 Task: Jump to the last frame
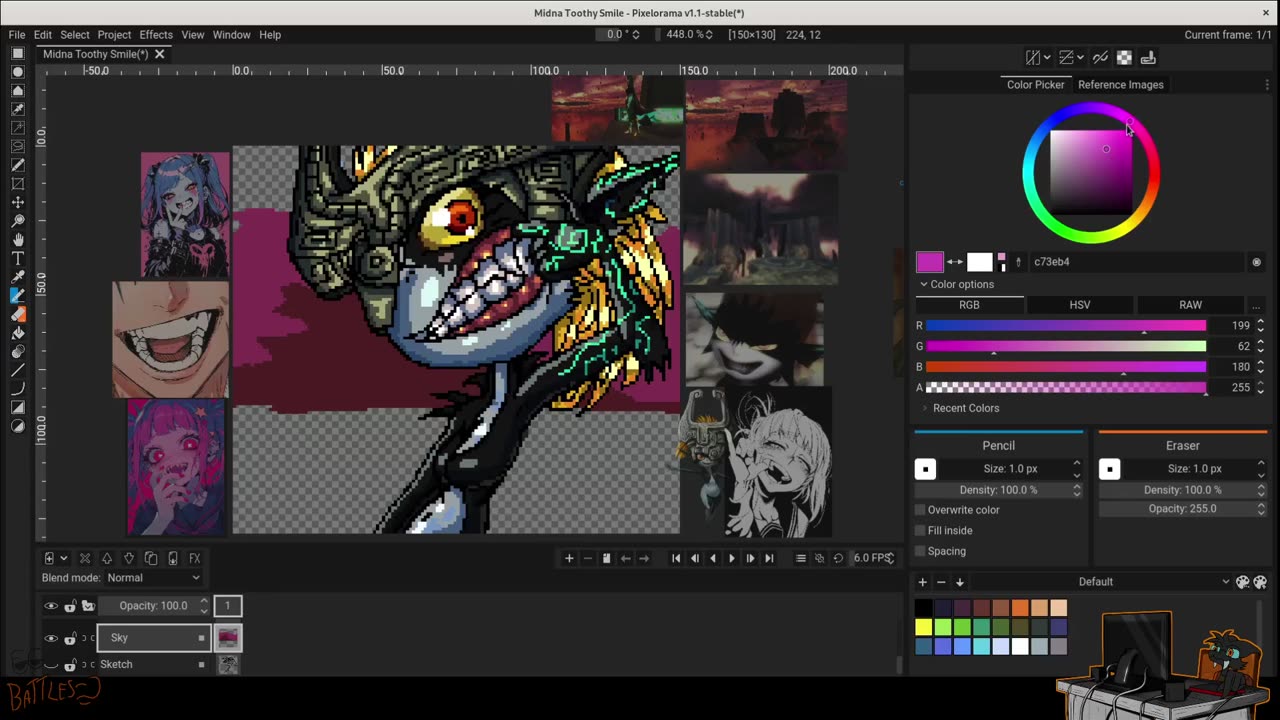tap(769, 558)
